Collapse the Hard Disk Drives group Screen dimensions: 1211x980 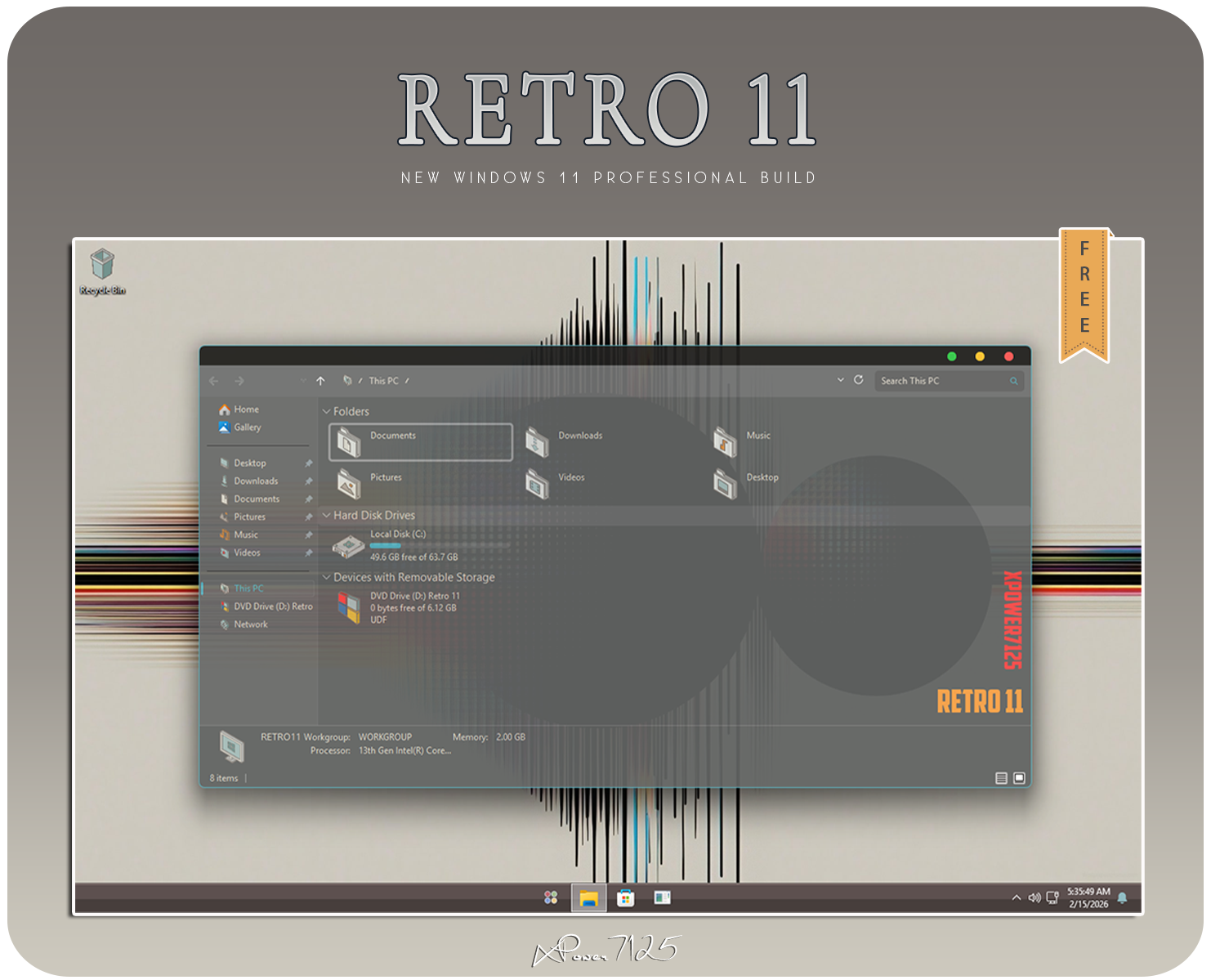[327, 516]
